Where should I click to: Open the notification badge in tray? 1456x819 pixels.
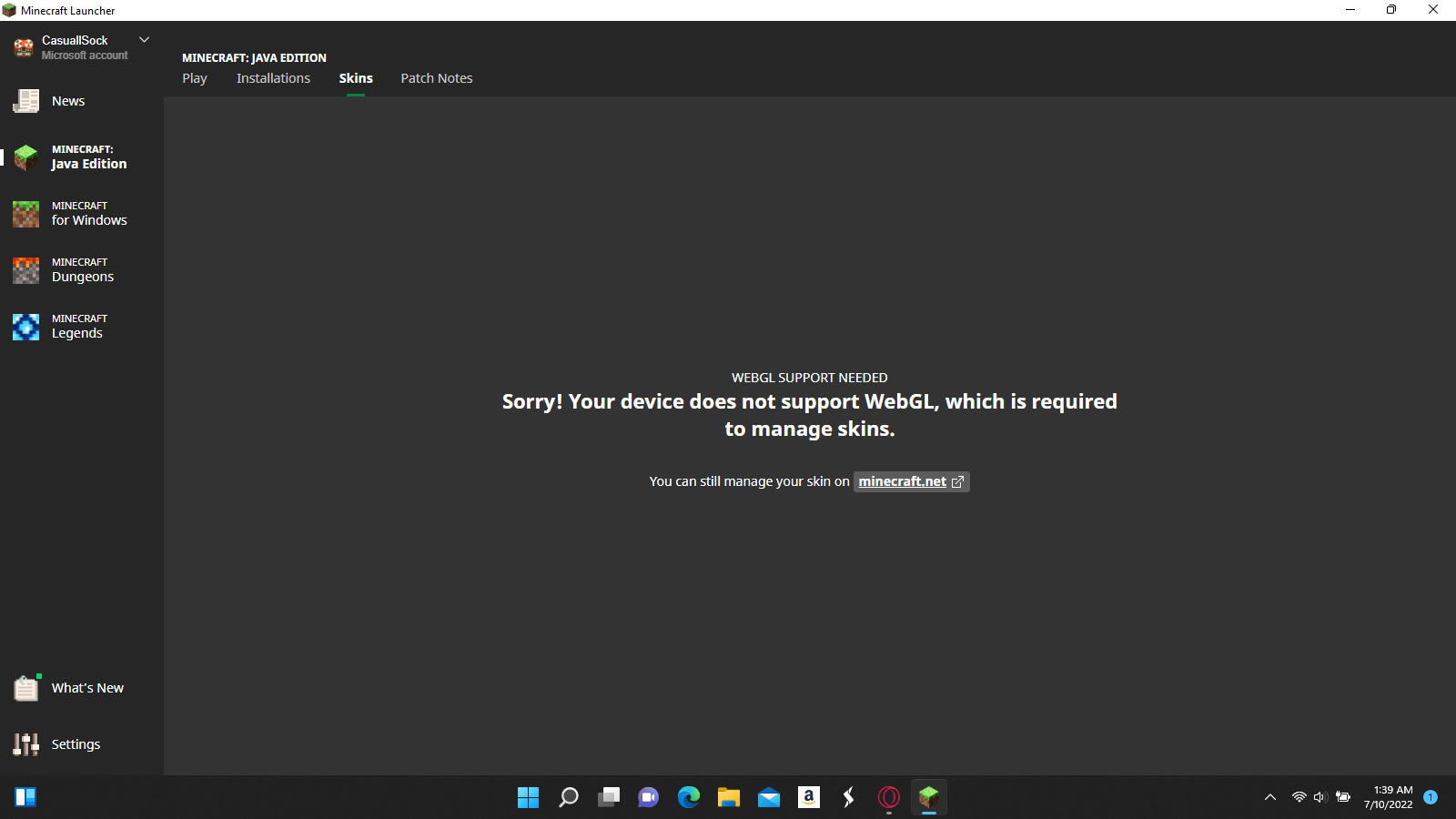1431,797
